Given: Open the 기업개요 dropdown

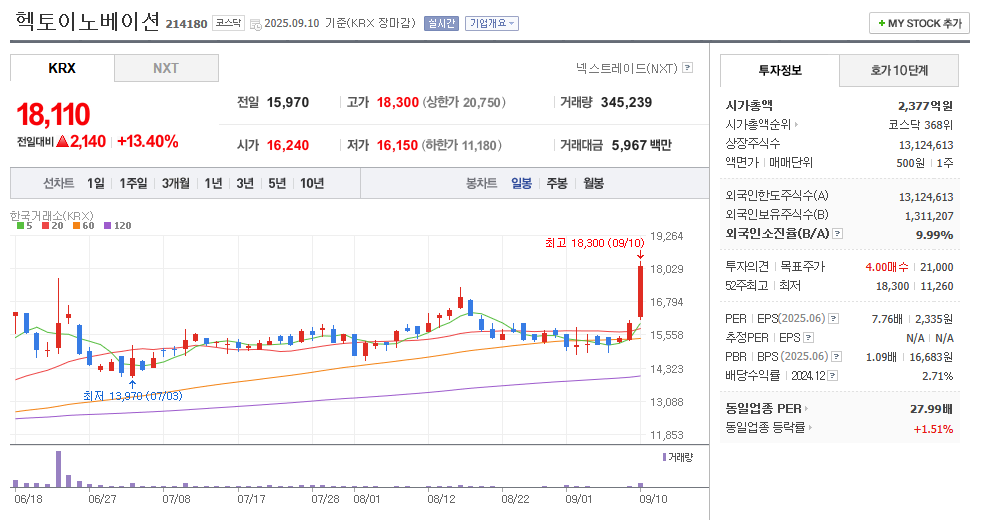Looking at the screenshot, I should point(491,23).
